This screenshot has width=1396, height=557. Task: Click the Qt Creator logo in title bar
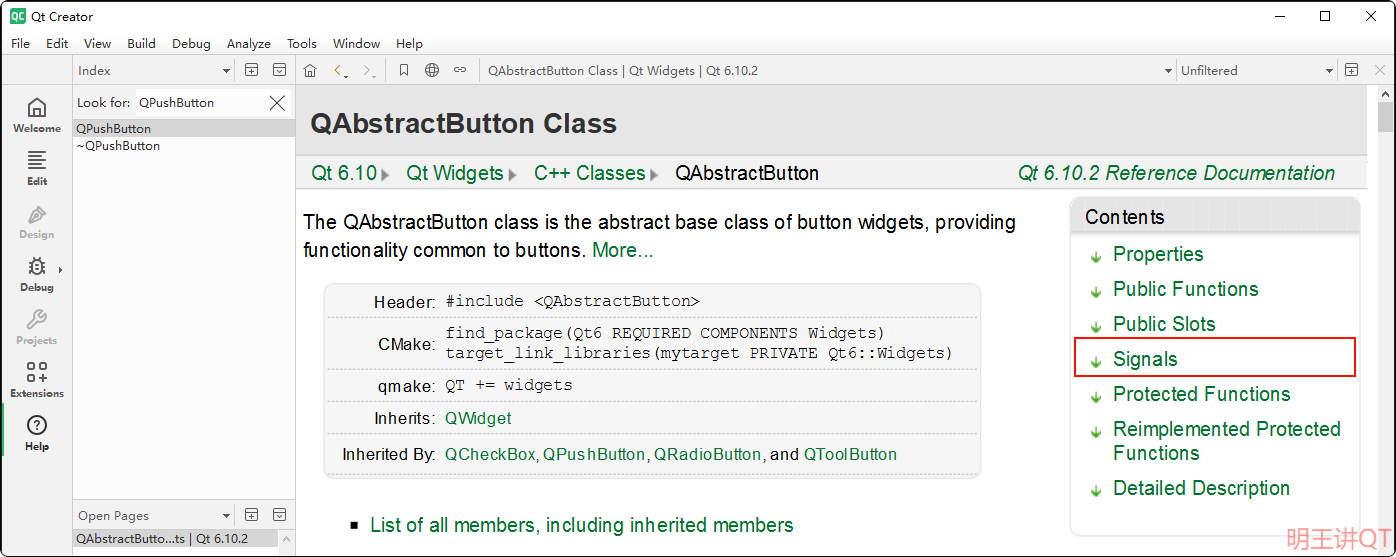[17, 16]
